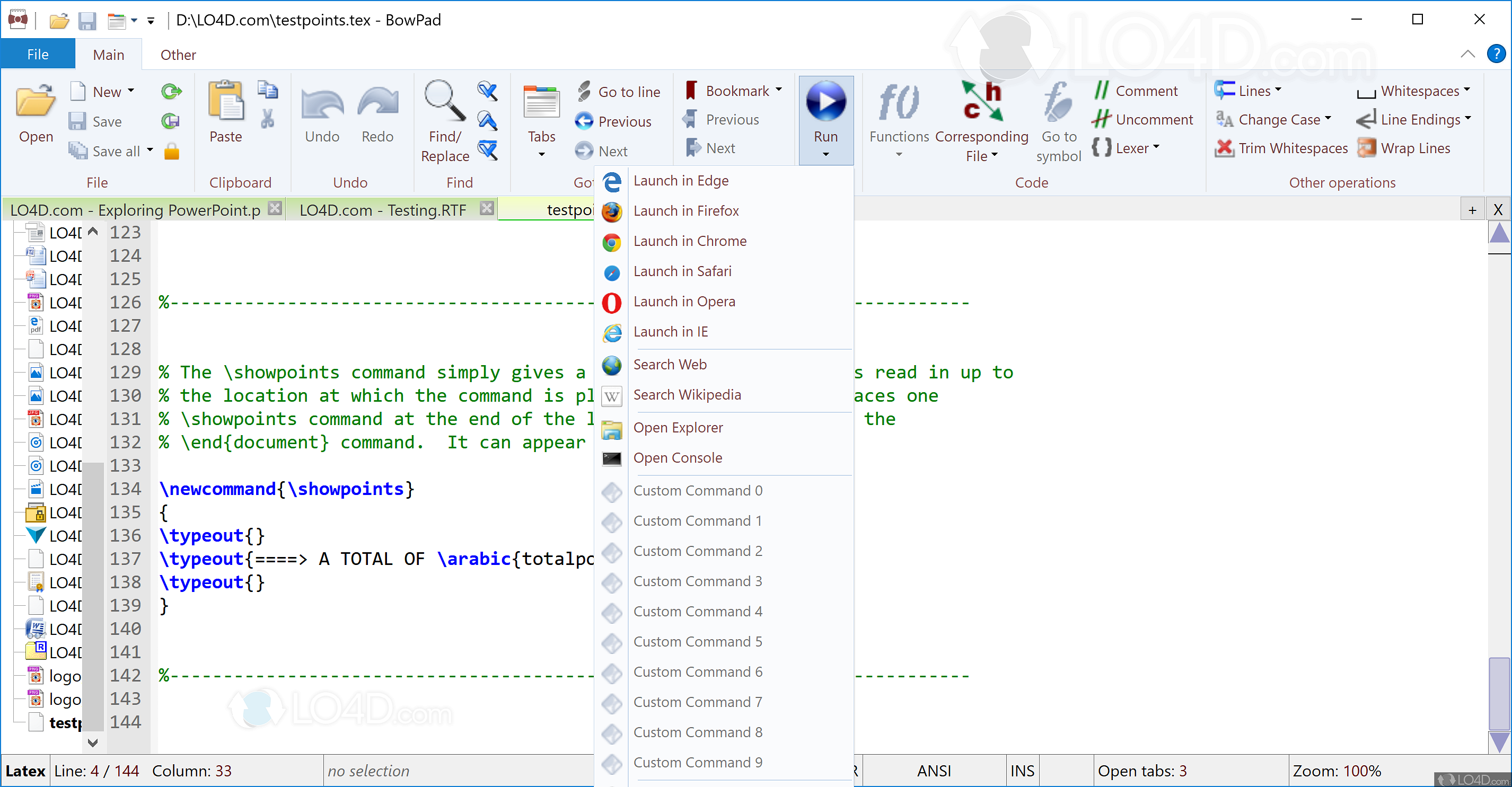
Task: Click the editor scrollbar down arrow
Action: [1499, 742]
